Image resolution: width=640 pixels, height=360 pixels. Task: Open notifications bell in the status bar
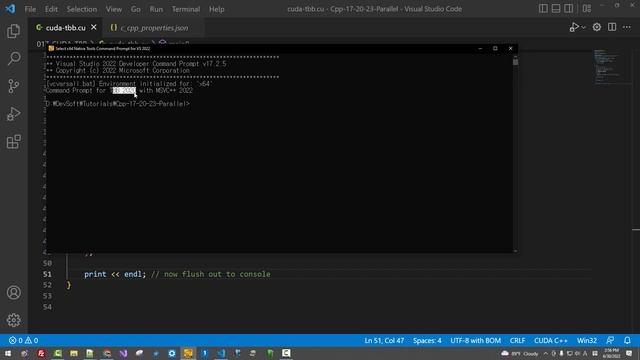coord(627,340)
